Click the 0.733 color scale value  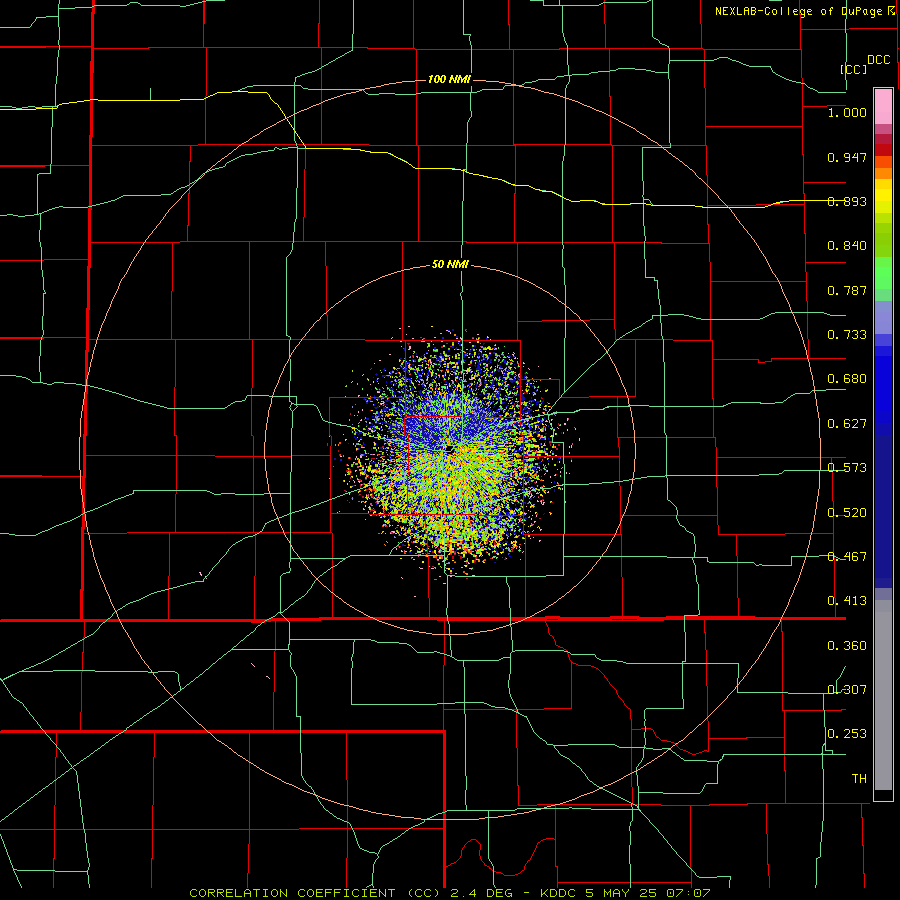(x=847, y=335)
